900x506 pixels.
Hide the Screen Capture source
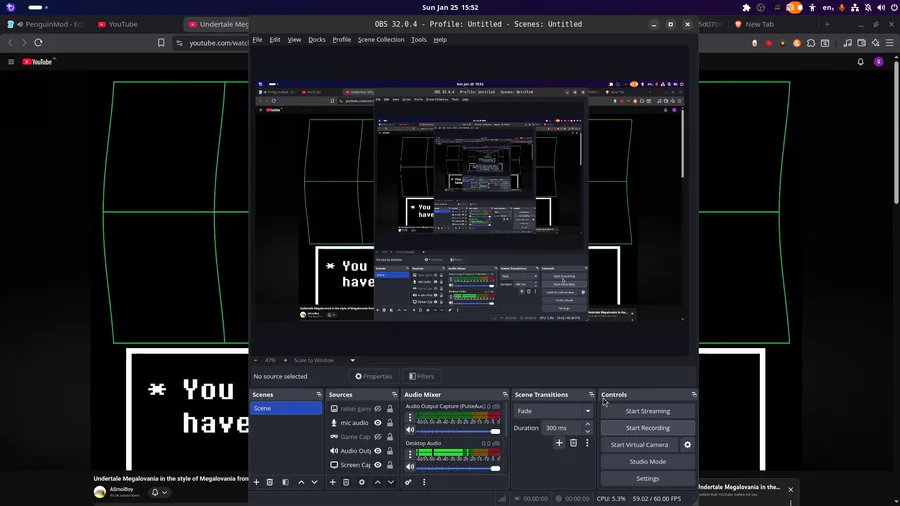click(x=378, y=465)
